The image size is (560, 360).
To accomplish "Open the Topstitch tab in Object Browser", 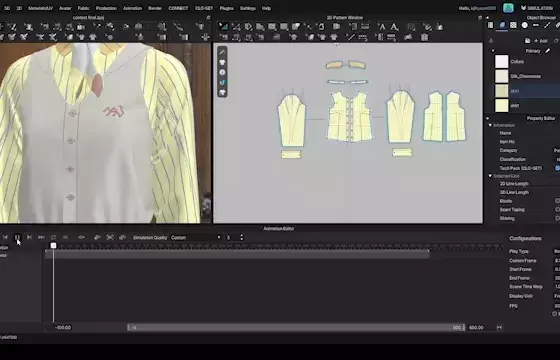I will 547,25.
